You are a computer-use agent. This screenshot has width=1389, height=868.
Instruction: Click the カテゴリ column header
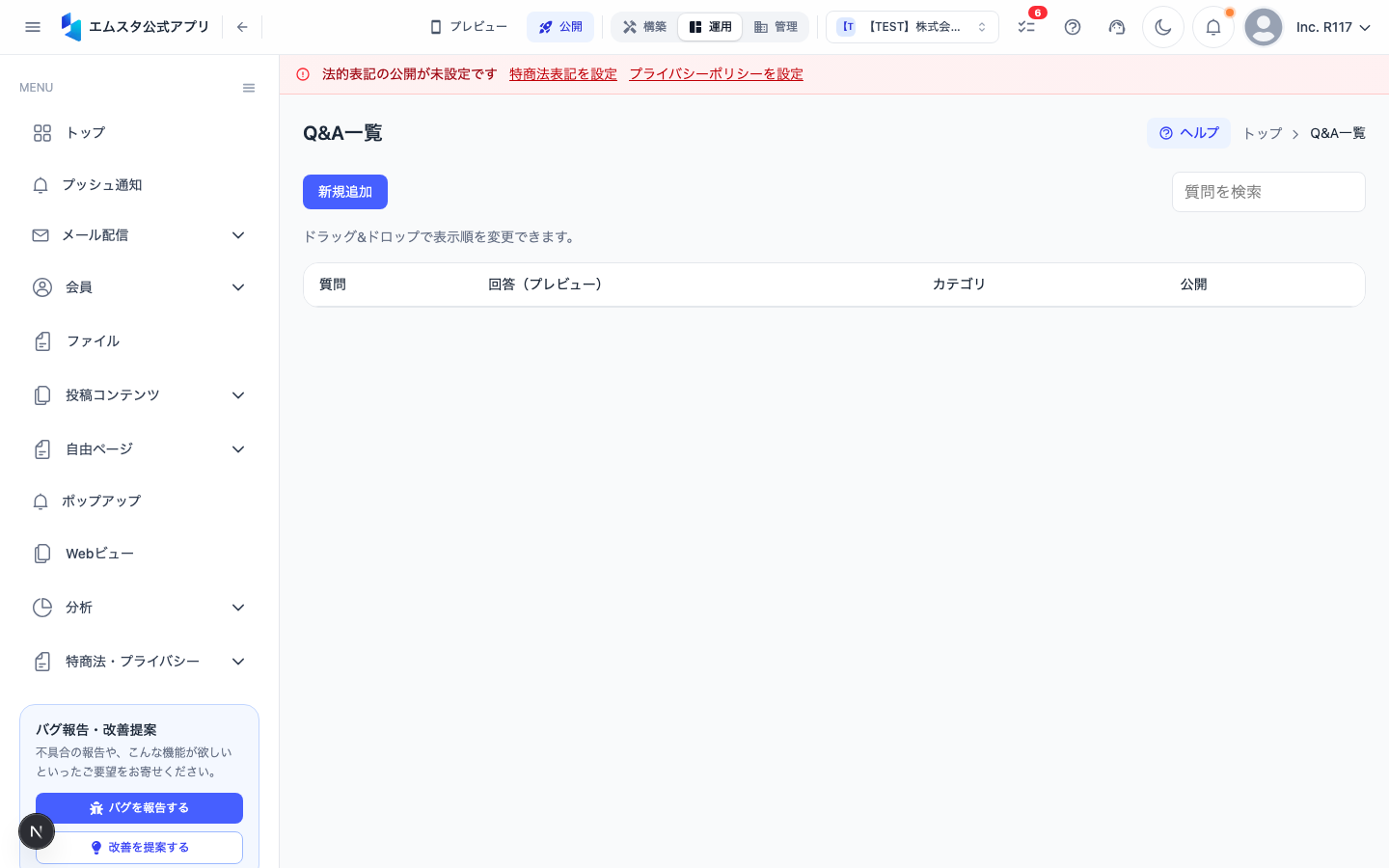point(959,285)
